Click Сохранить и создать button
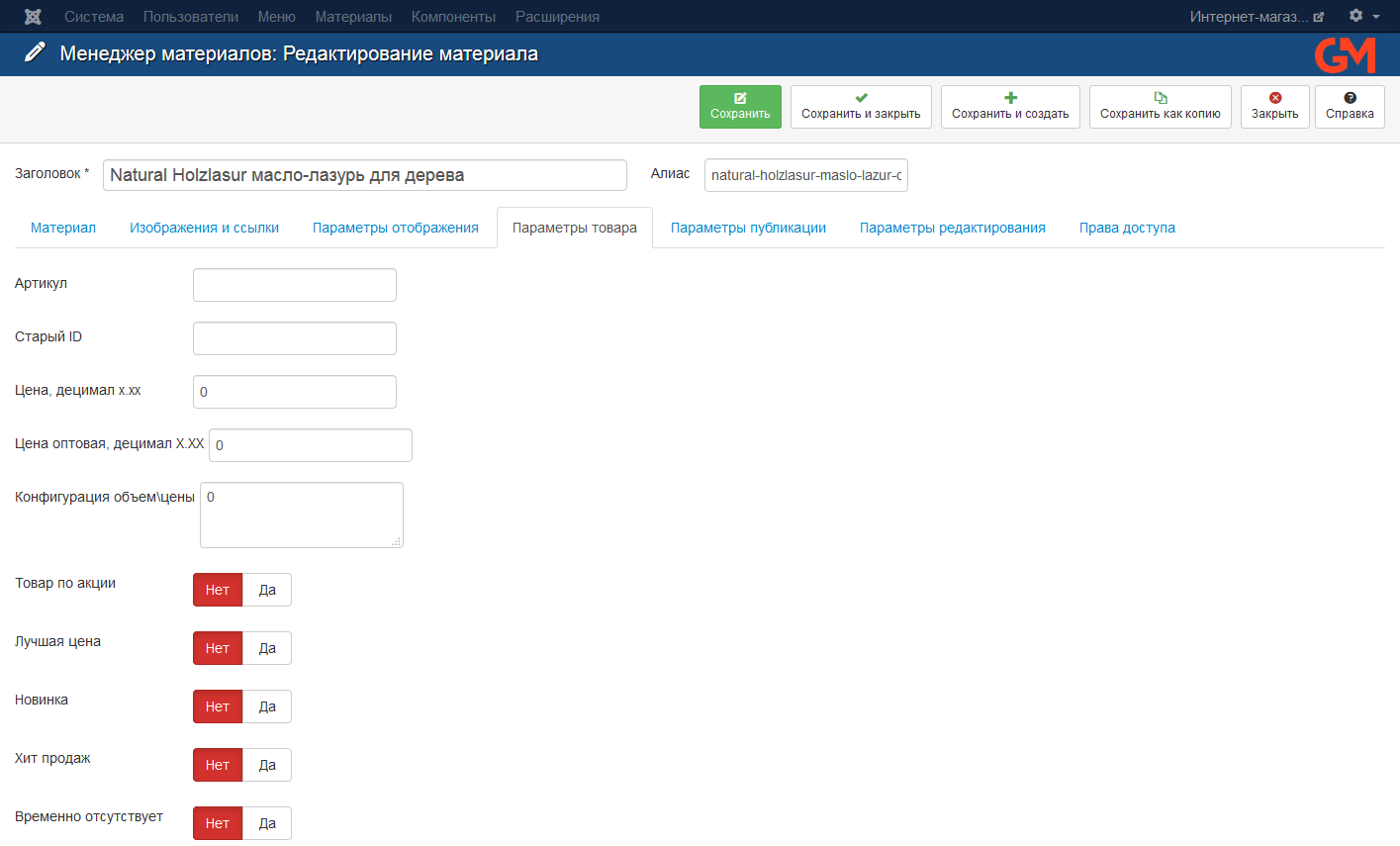The height and width of the screenshot is (846, 1400). tap(1010, 106)
